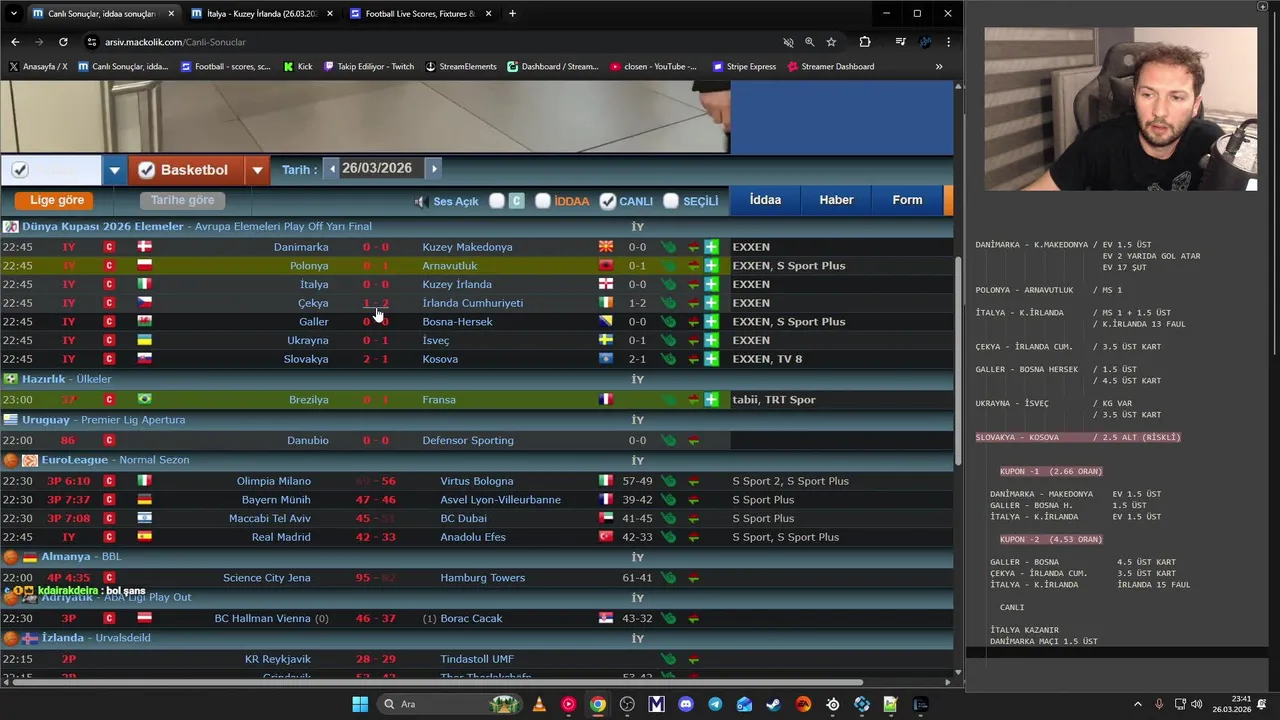Viewport: 1280px width, 720px height.
Task: Open the Stripe Express bookmark
Action: click(x=744, y=67)
